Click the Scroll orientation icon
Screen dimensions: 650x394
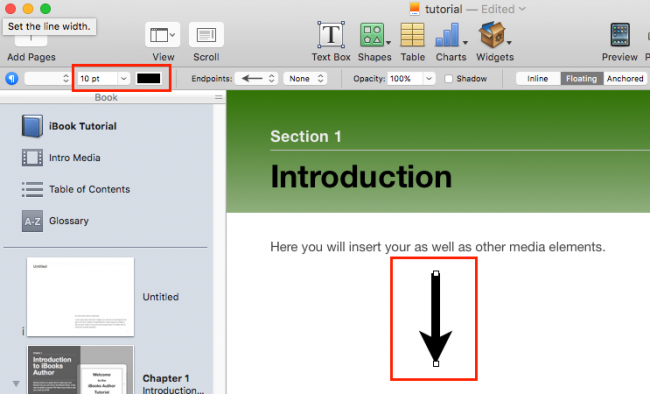tap(206, 35)
